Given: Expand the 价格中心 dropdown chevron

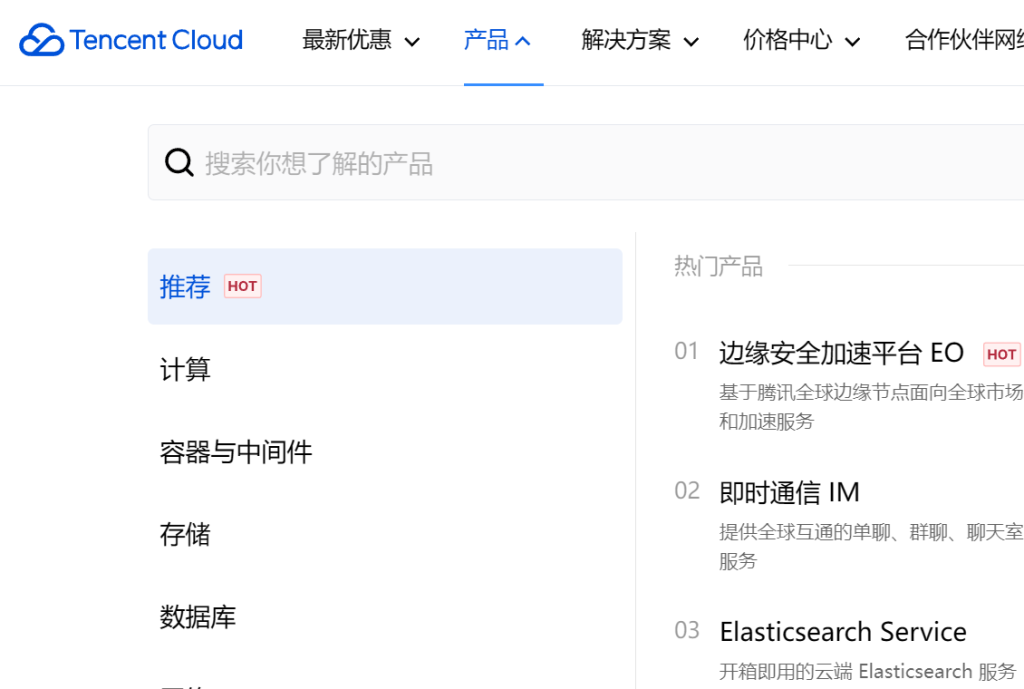Looking at the screenshot, I should (x=852, y=42).
